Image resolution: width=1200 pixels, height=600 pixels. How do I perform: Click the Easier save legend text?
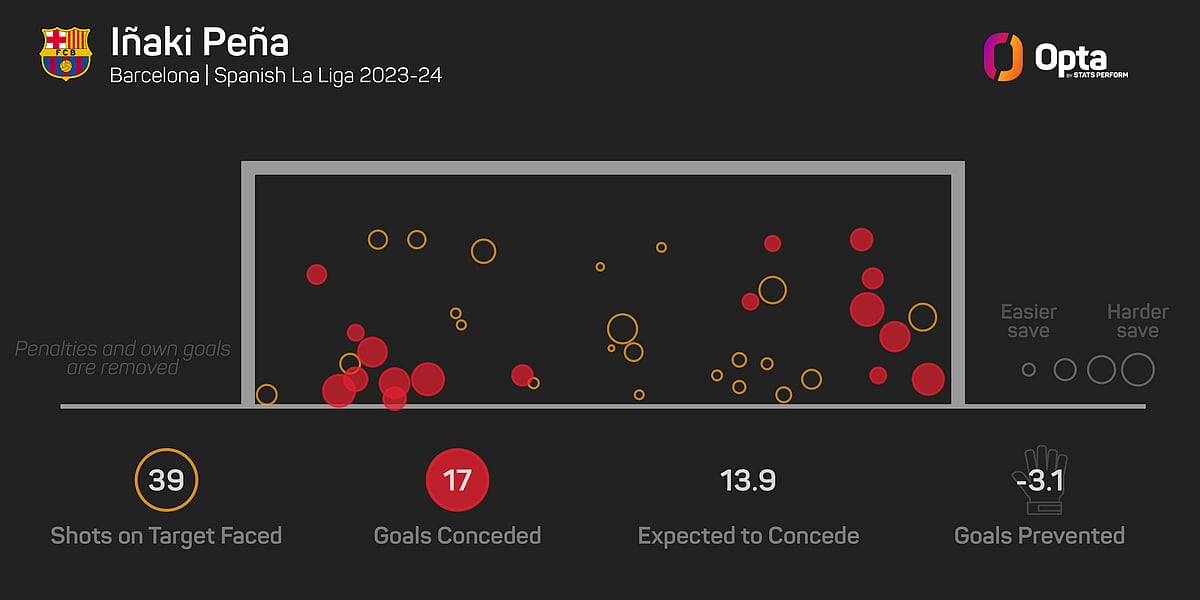click(1029, 322)
